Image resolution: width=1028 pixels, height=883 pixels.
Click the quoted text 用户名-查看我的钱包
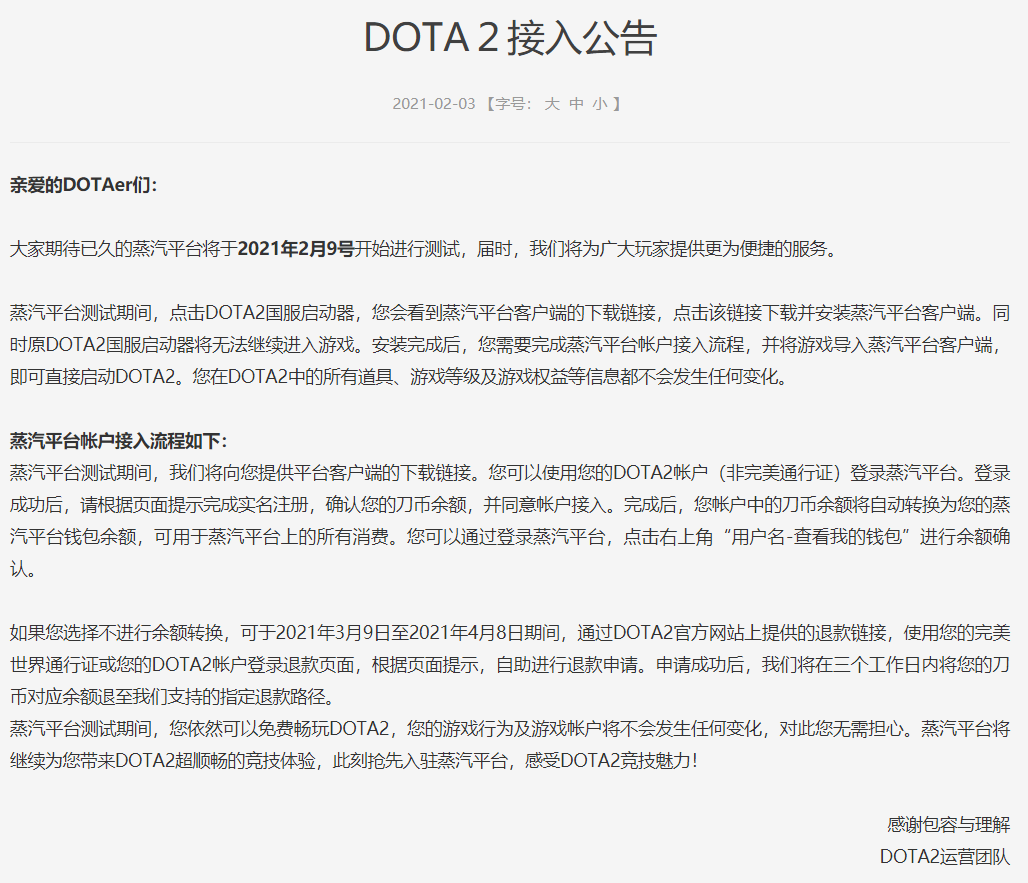(816, 537)
